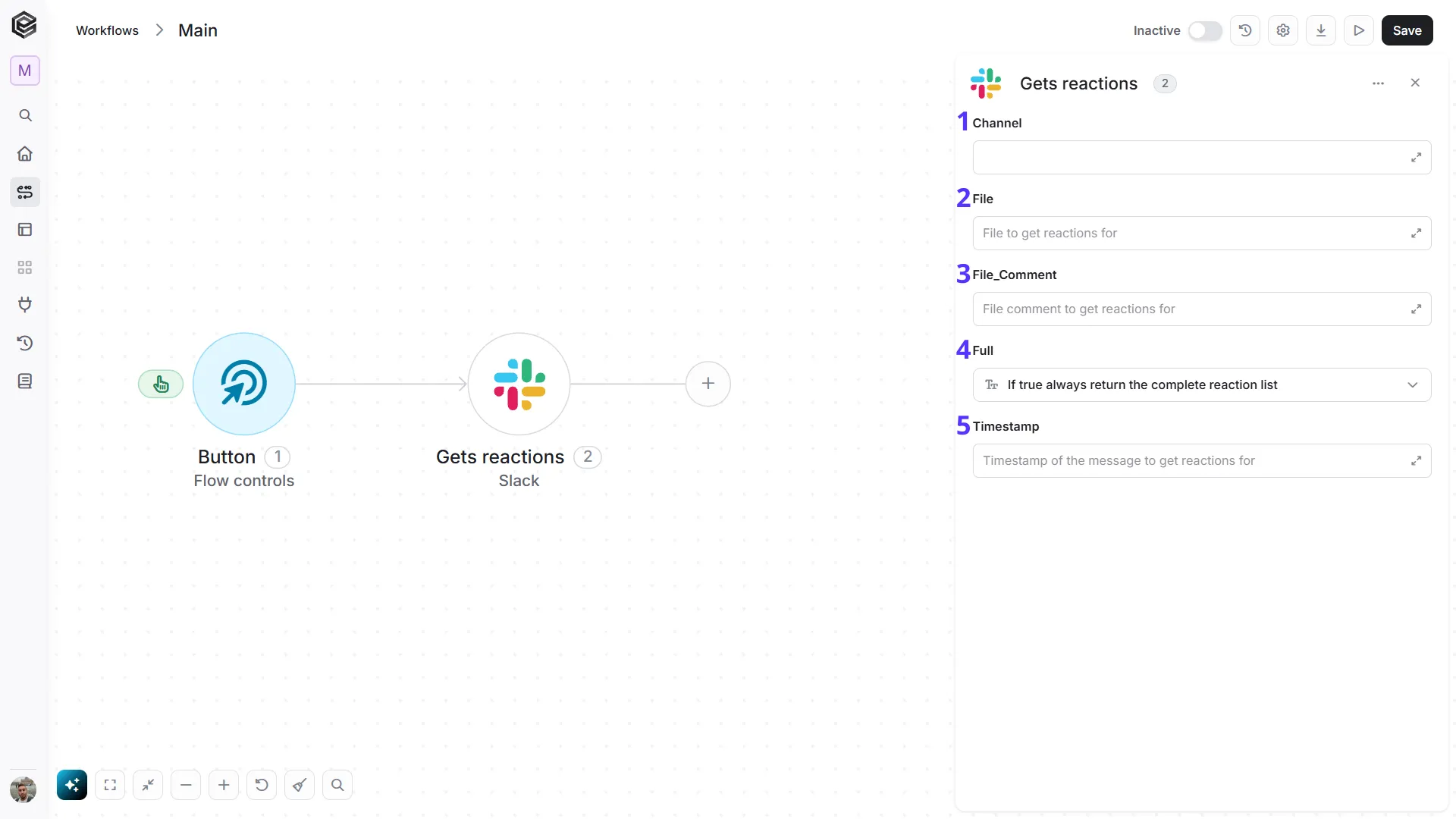Click the collapse-arrows canvas icon
The image size is (1456, 819).
pyautogui.click(x=148, y=785)
